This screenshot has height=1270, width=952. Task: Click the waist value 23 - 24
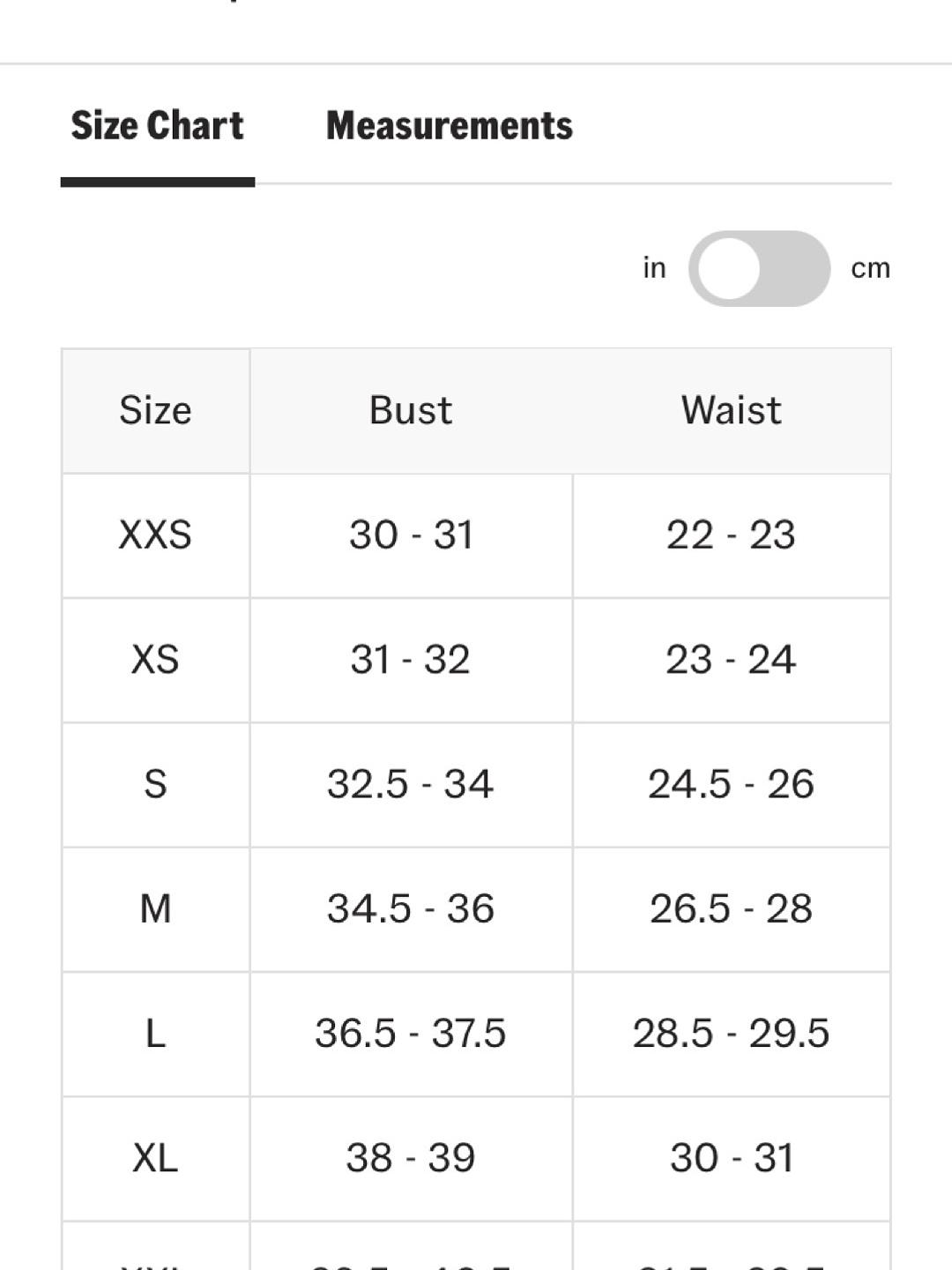pos(731,660)
